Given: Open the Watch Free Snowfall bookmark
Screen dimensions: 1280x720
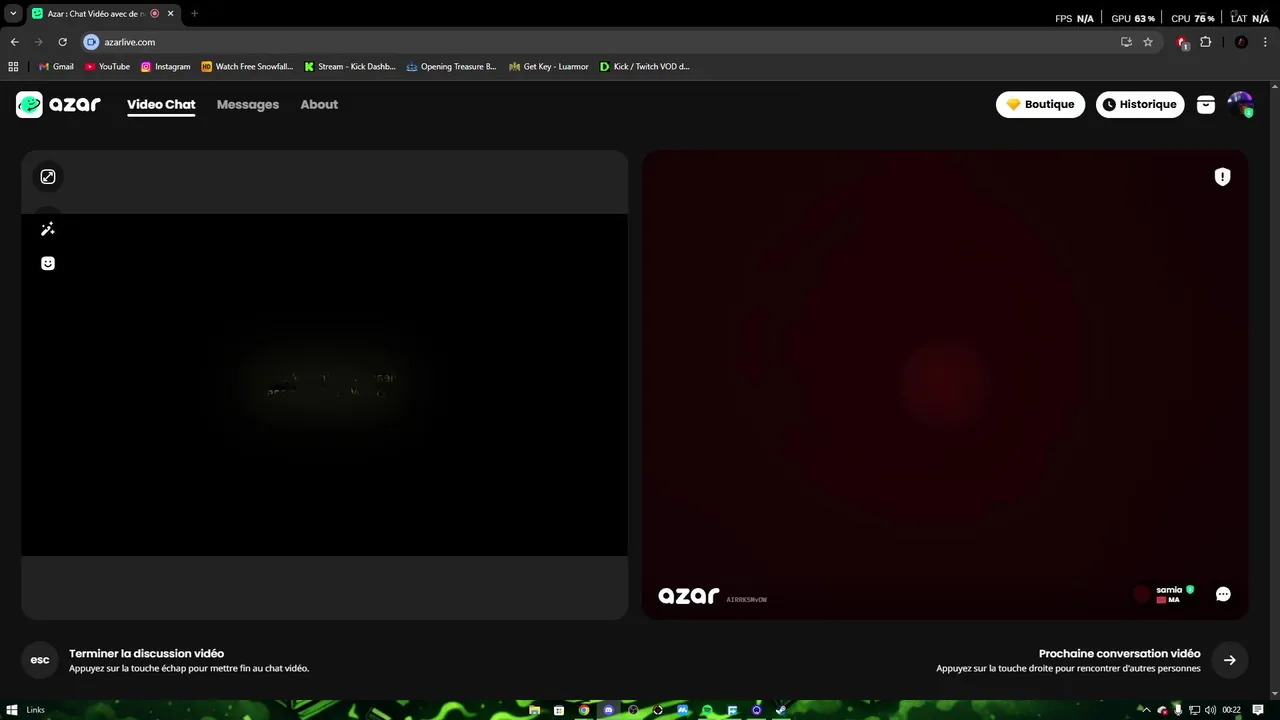Looking at the screenshot, I should tap(247, 66).
